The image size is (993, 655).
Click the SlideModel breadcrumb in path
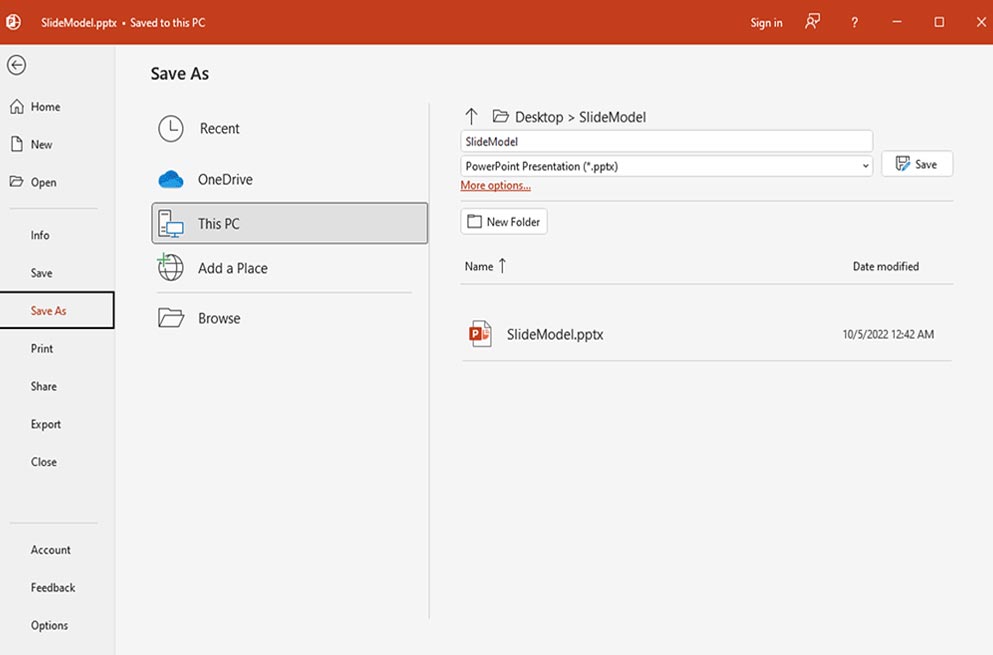[x=612, y=117]
